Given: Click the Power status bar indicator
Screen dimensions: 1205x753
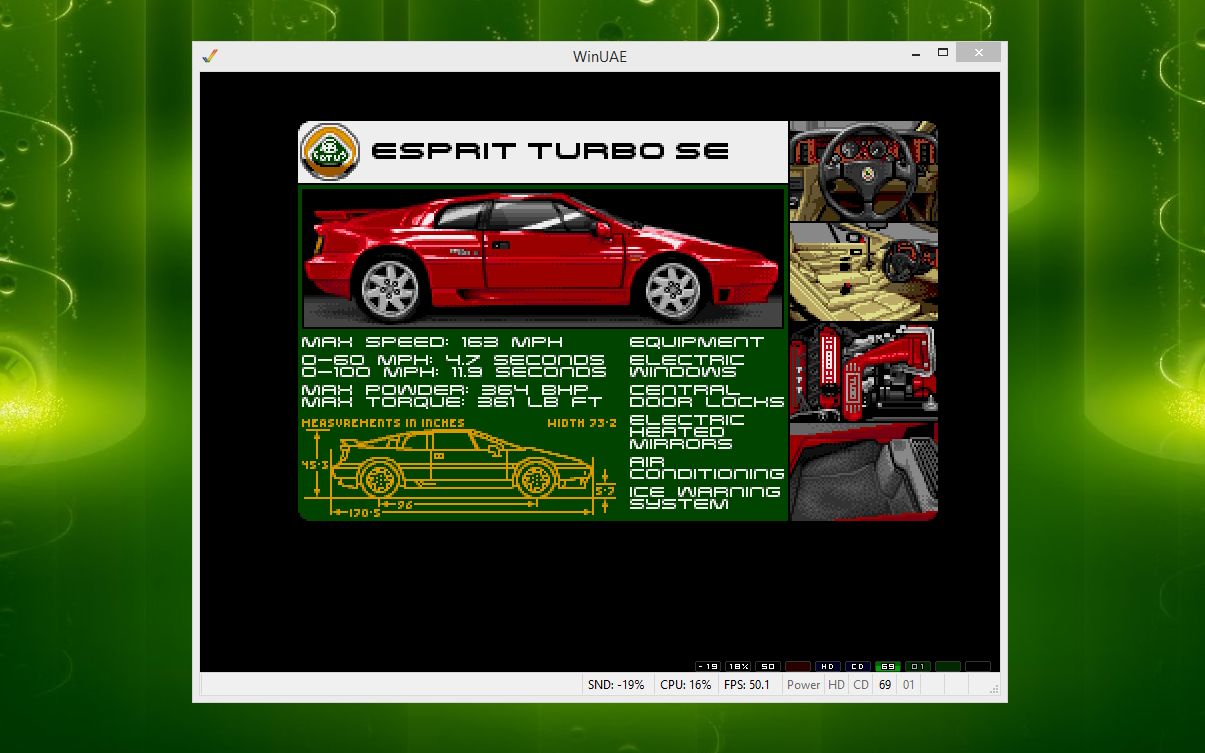Looking at the screenshot, I should 803,685.
